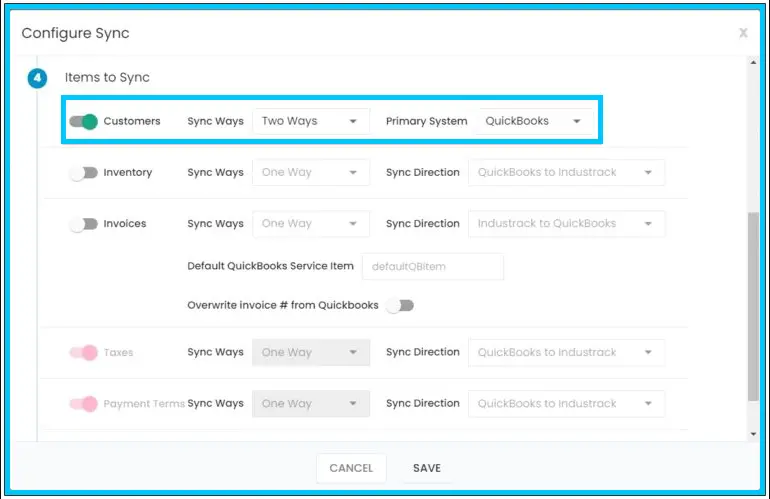Toggle the Payment Terms sync switch
This screenshot has height=499, width=770.
coord(83,404)
